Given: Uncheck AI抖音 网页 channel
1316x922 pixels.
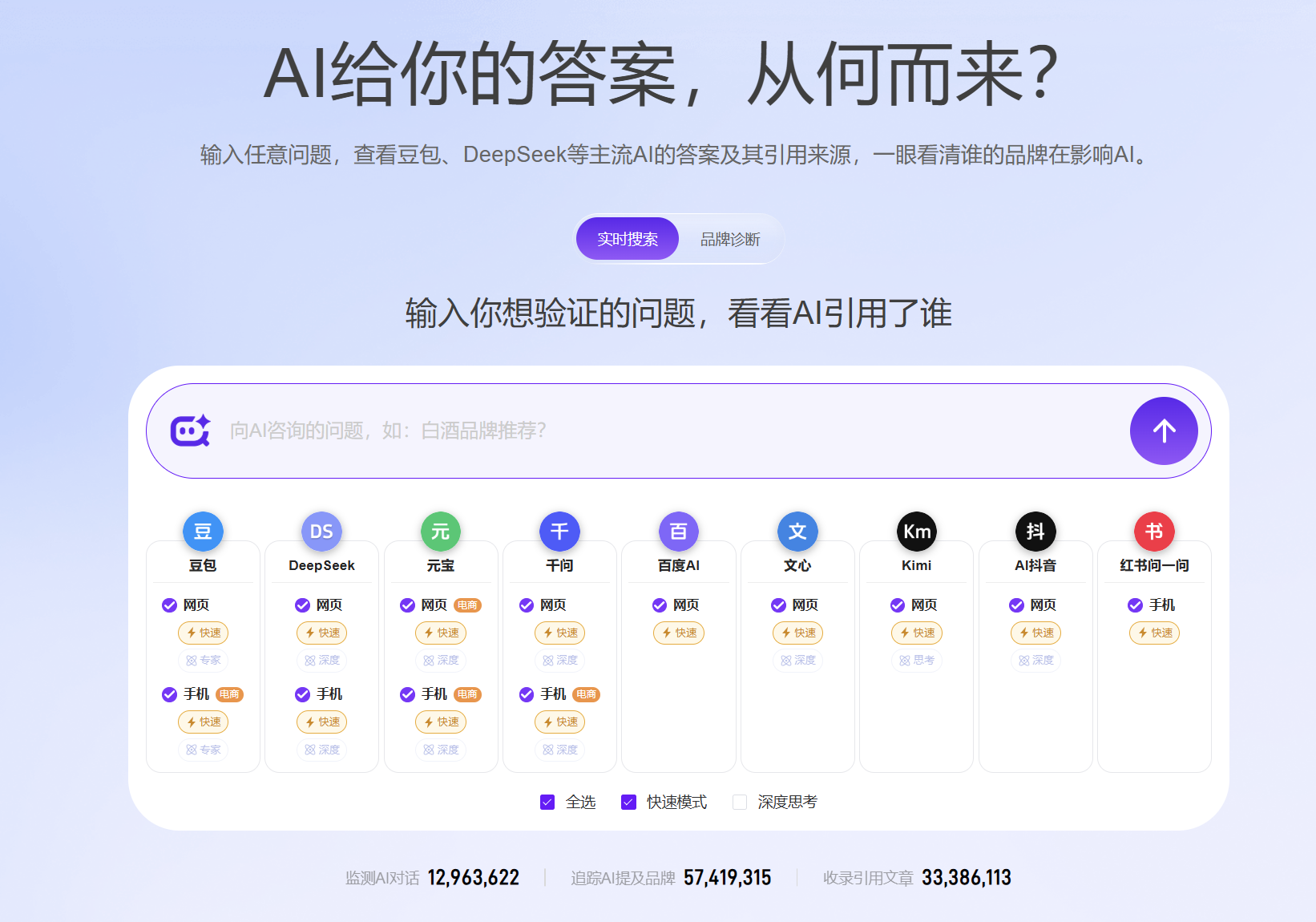Looking at the screenshot, I should click(1016, 605).
